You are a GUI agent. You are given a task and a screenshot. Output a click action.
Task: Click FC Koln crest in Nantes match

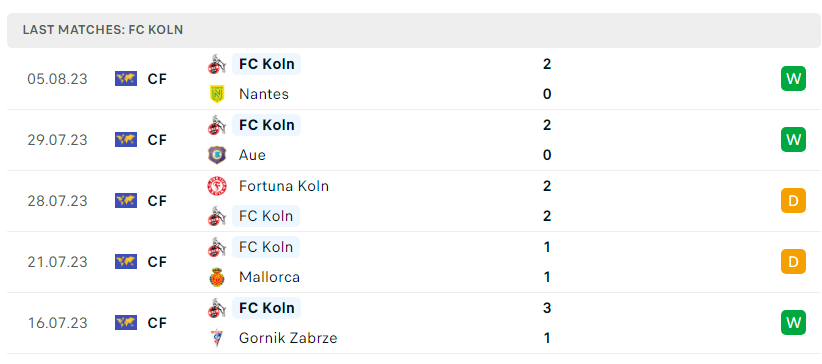tap(217, 65)
